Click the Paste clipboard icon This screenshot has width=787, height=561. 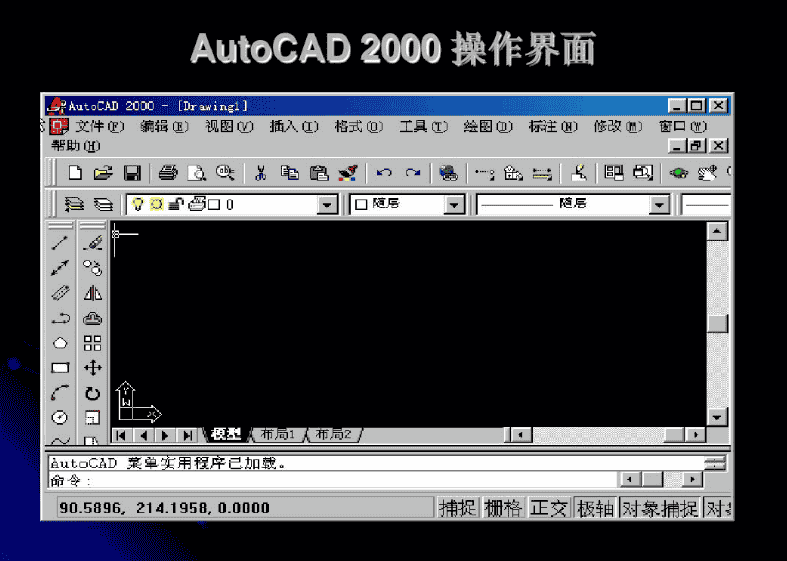pos(319,173)
